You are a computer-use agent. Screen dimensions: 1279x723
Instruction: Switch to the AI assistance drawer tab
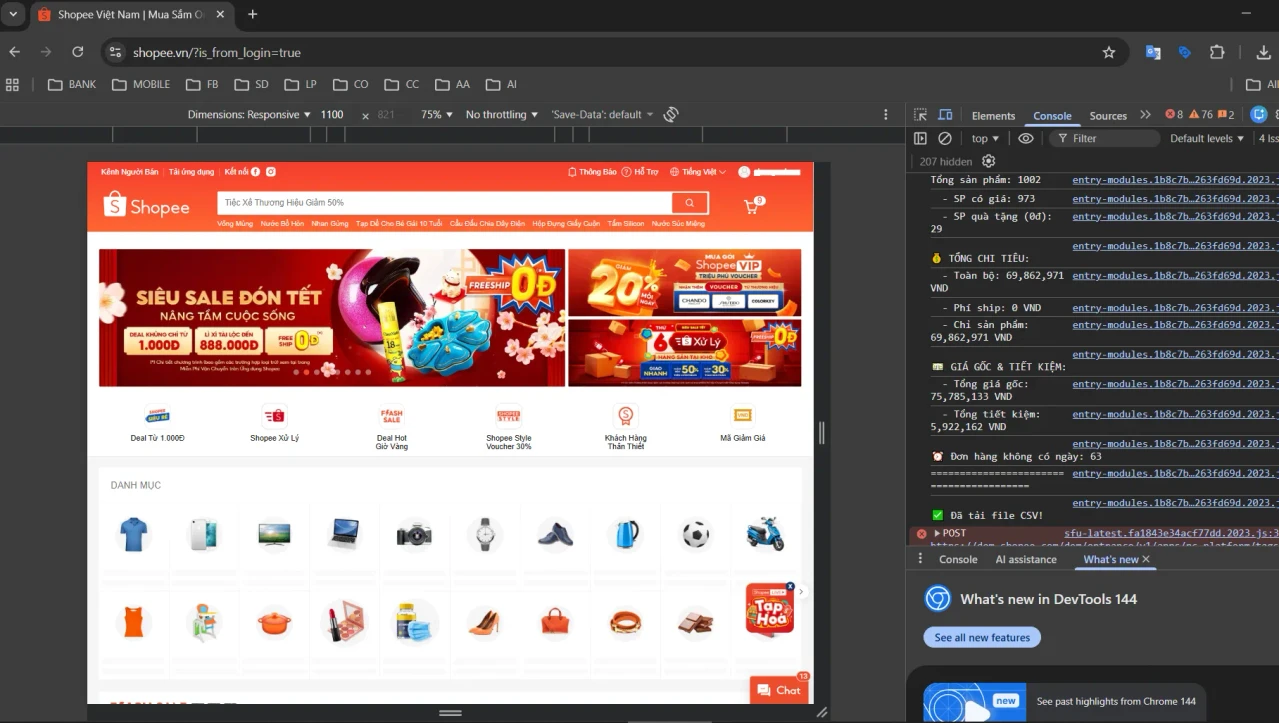(1026, 559)
